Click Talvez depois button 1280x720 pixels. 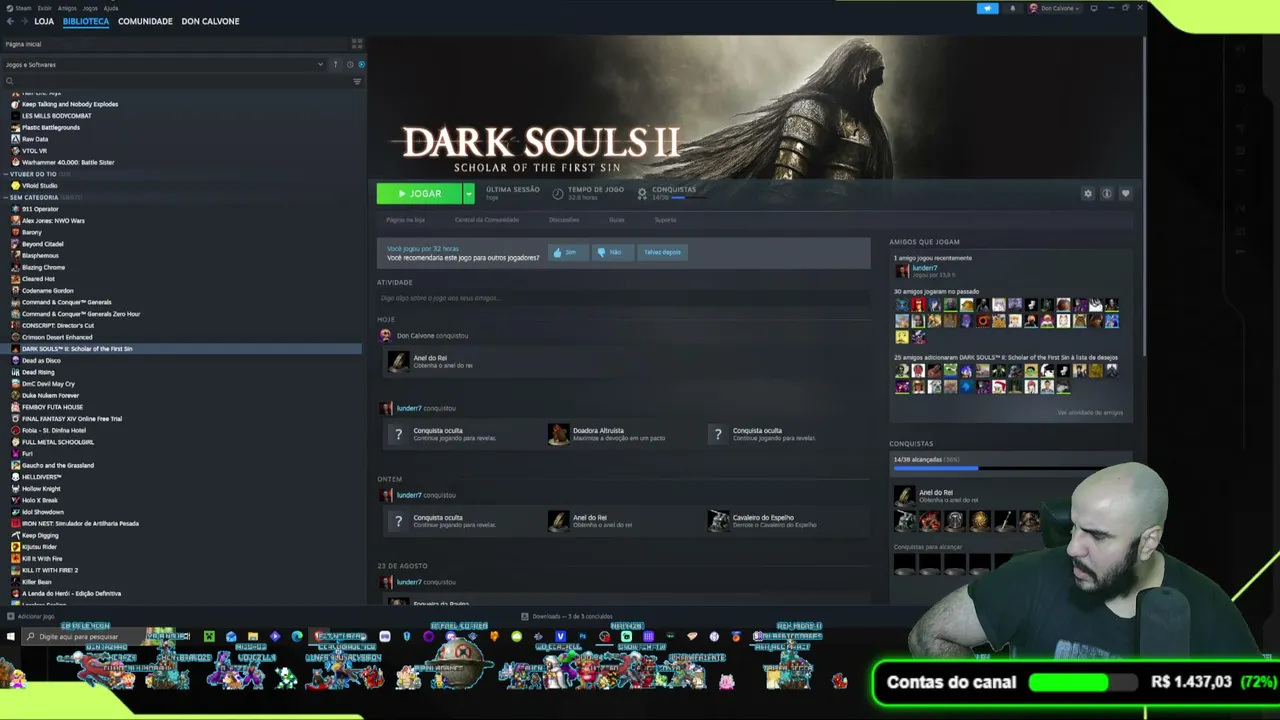point(662,252)
